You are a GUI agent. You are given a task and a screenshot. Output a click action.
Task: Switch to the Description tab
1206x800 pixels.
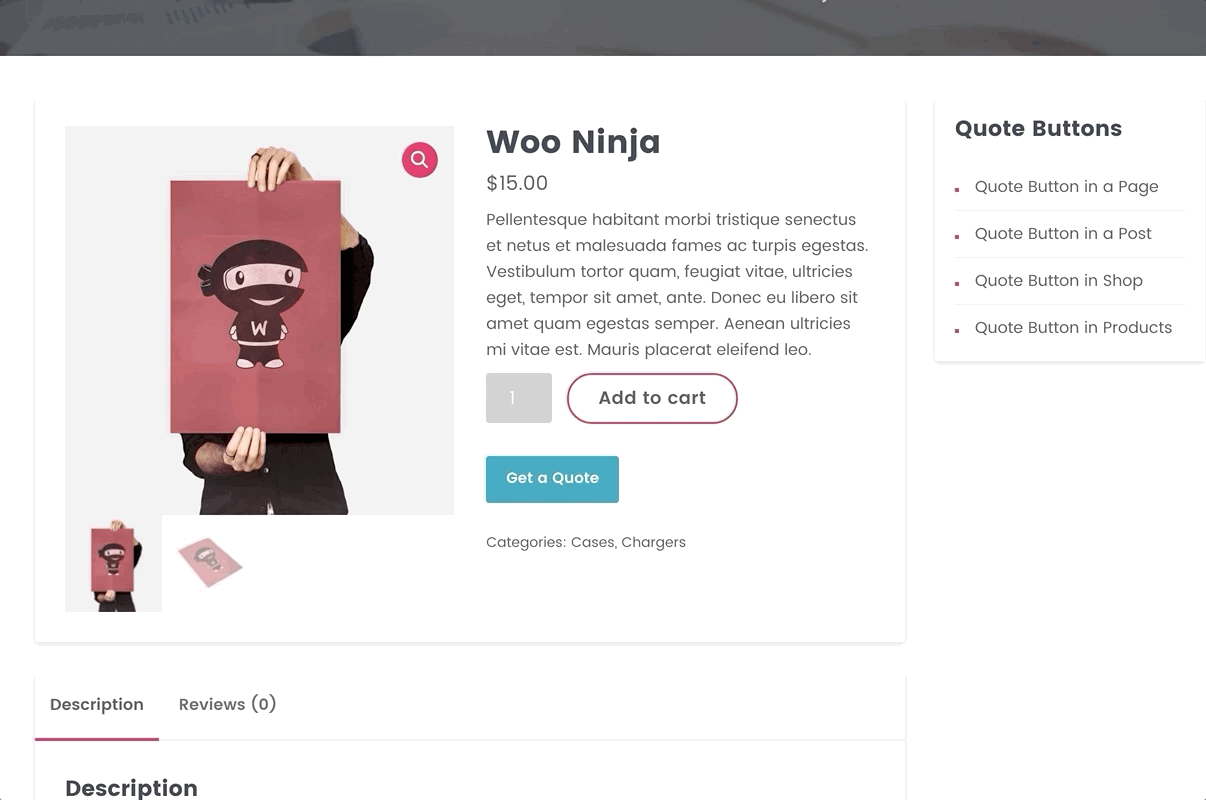pyautogui.click(x=97, y=705)
